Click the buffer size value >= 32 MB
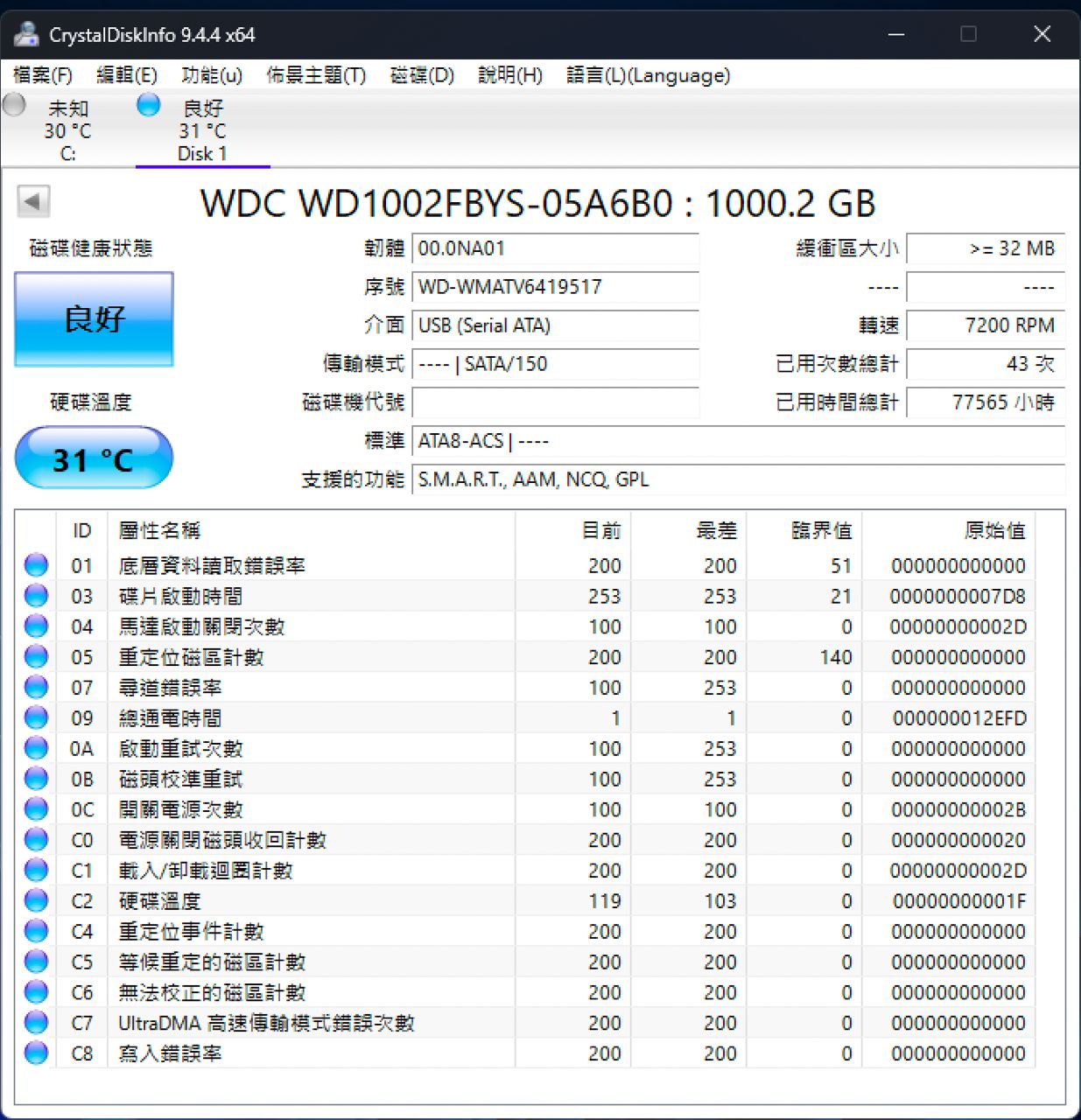The height and width of the screenshot is (1120, 1081). click(x=986, y=248)
